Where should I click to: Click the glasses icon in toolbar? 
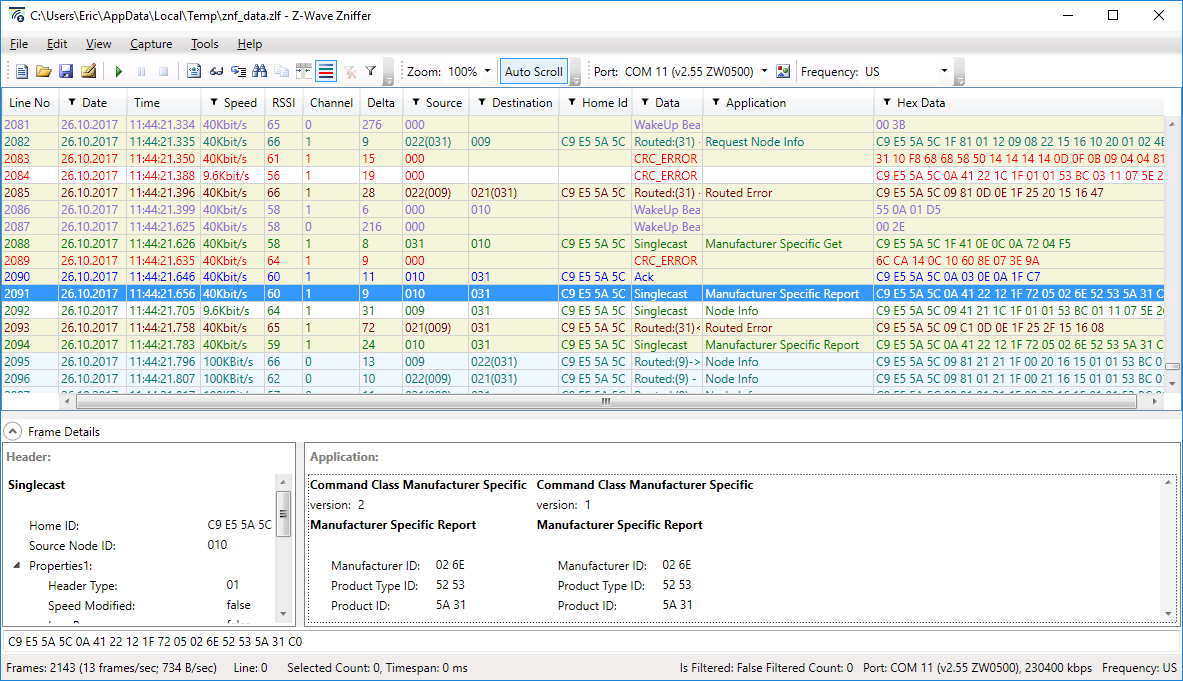(x=216, y=72)
